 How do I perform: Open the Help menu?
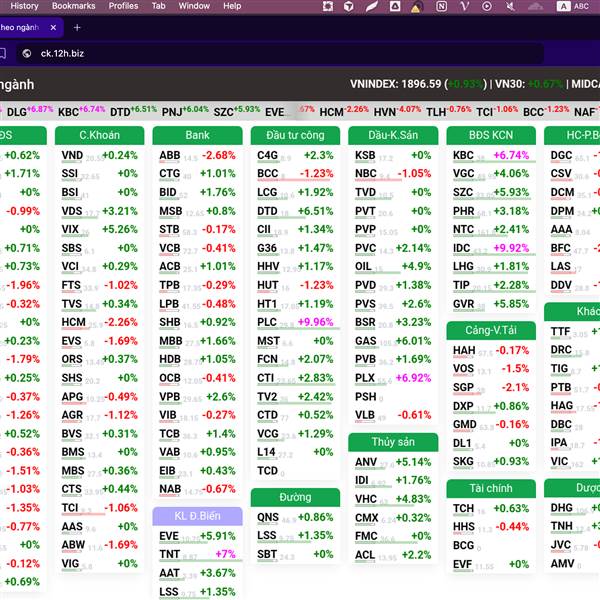[232, 6]
